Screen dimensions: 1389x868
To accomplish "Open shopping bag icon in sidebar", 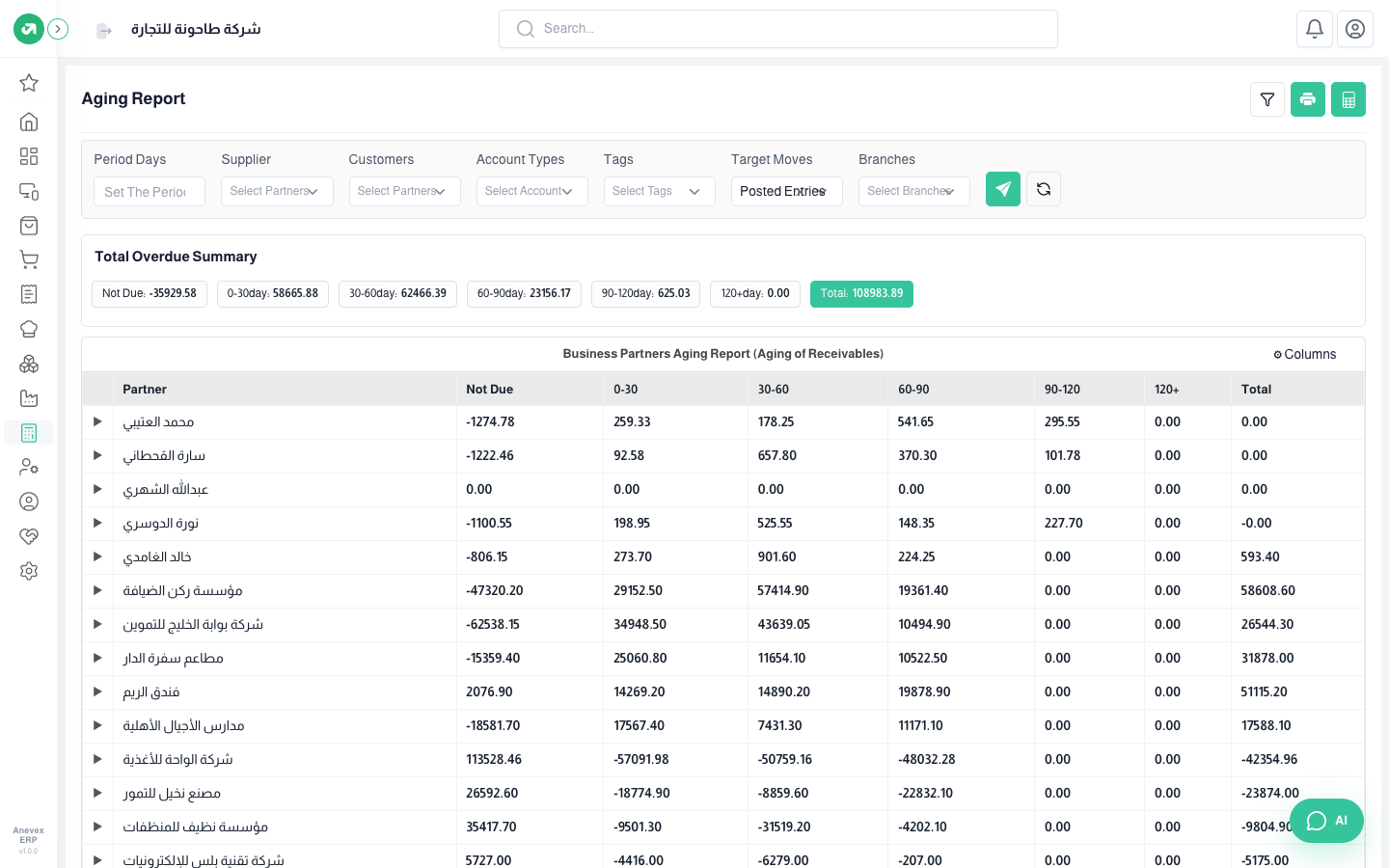I will coord(29,226).
